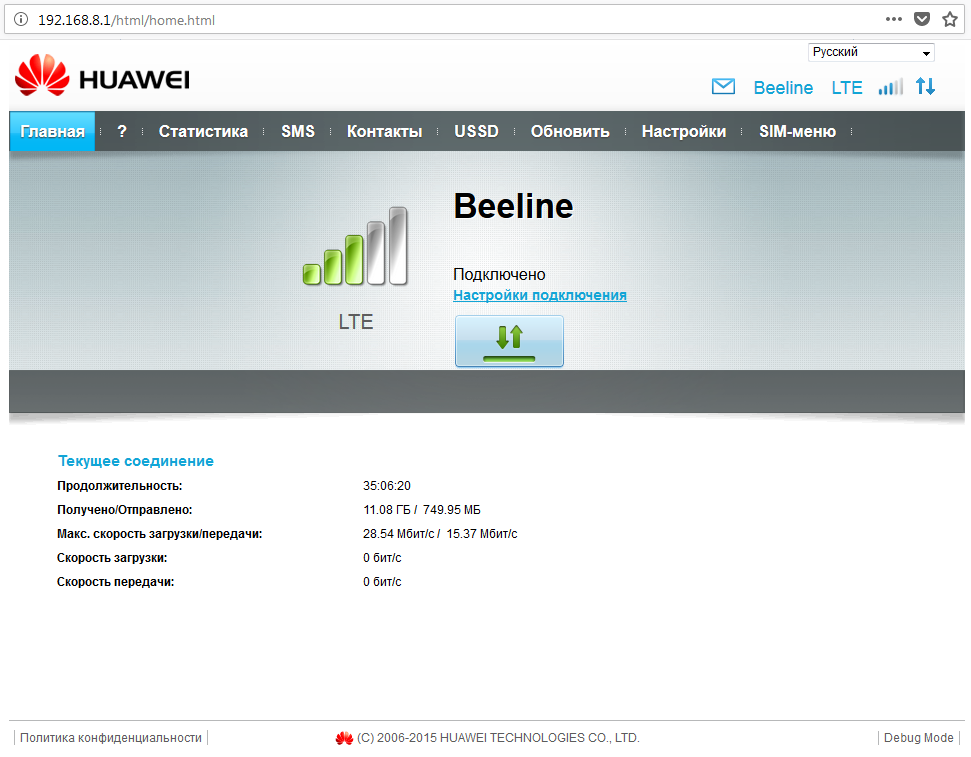This screenshot has height=757, width=971.
Task: Open the Настройки tab
Action: pos(684,131)
